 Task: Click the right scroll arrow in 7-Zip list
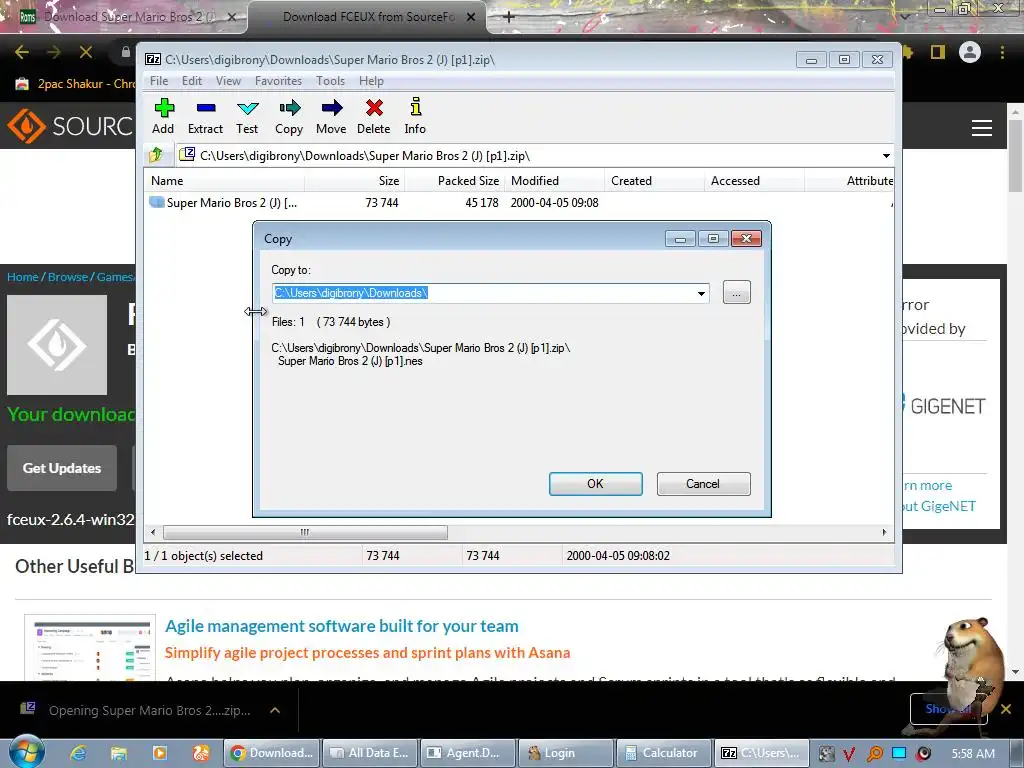click(884, 532)
